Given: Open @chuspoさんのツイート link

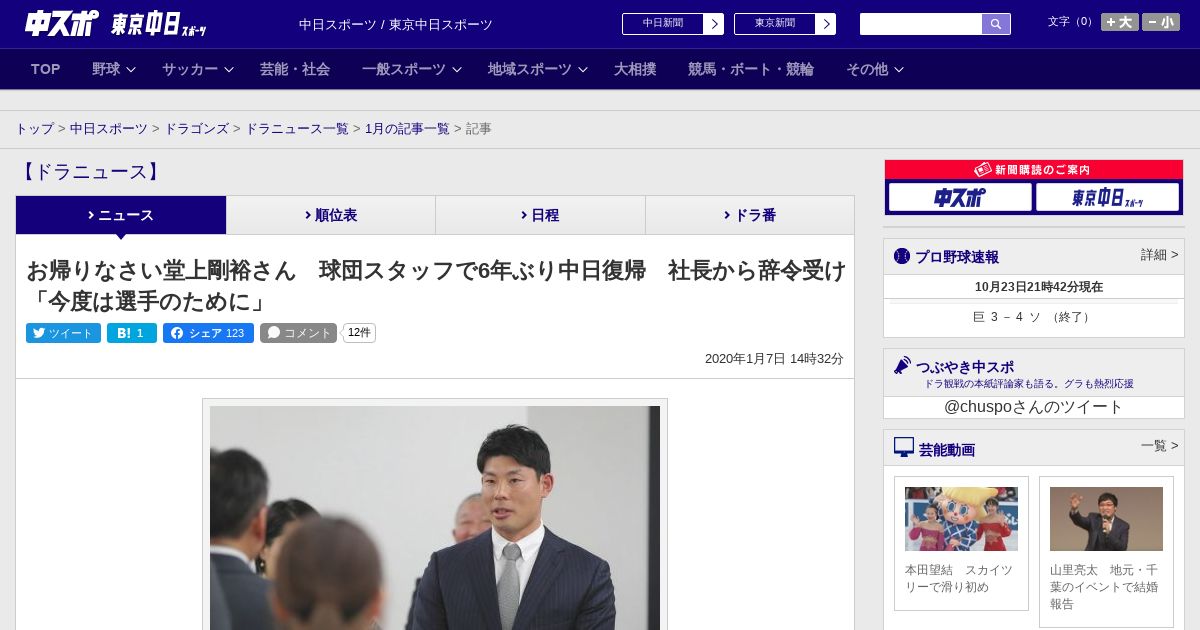Looking at the screenshot, I should coord(1033,407).
